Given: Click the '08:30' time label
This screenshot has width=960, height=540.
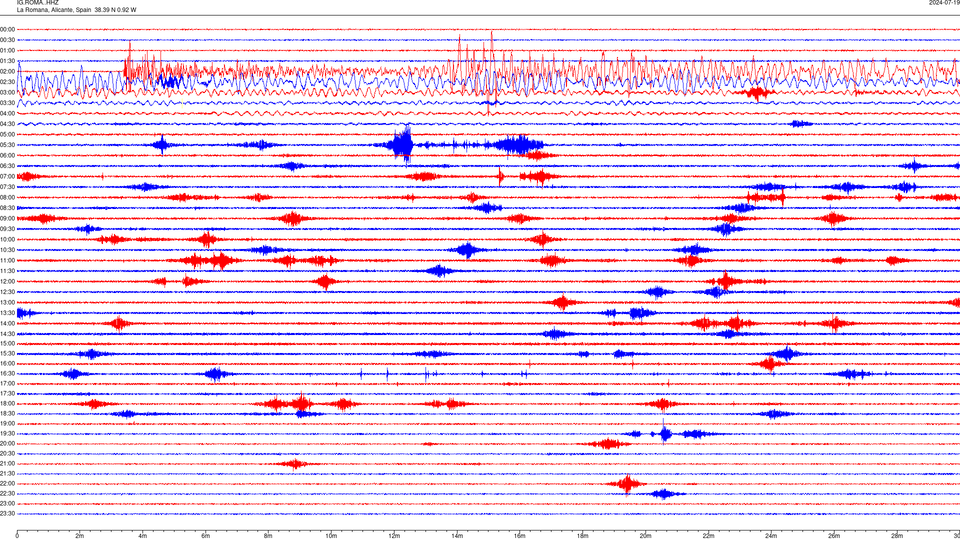Looking at the screenshot, I should (x=7, y=208).
